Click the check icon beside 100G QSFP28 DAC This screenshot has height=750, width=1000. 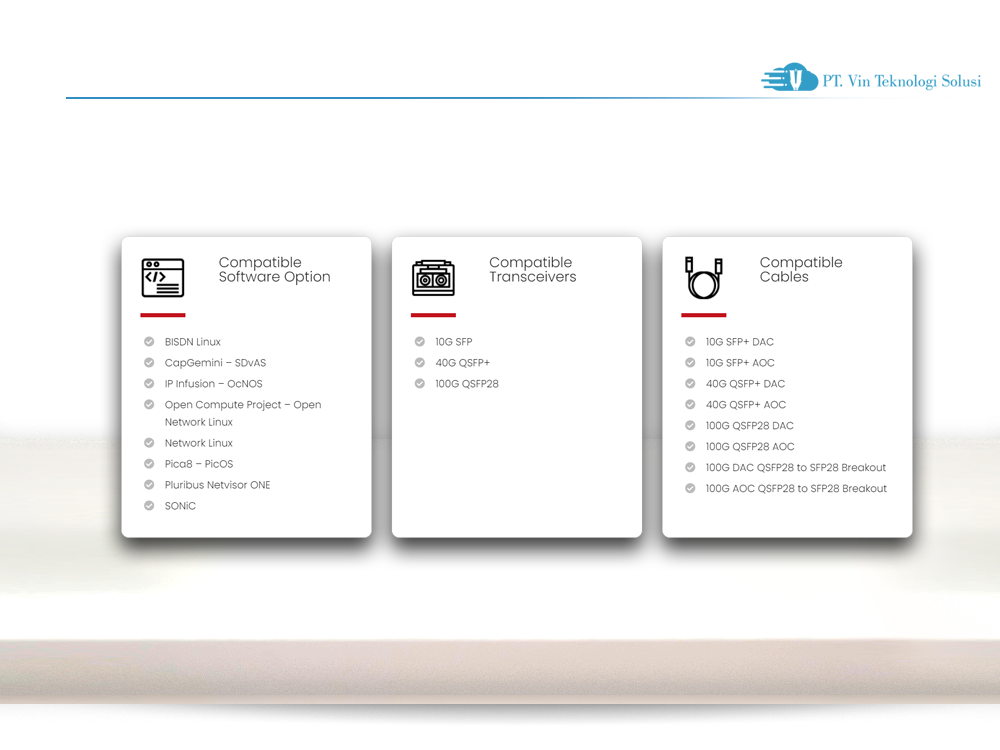pos(690,426)
